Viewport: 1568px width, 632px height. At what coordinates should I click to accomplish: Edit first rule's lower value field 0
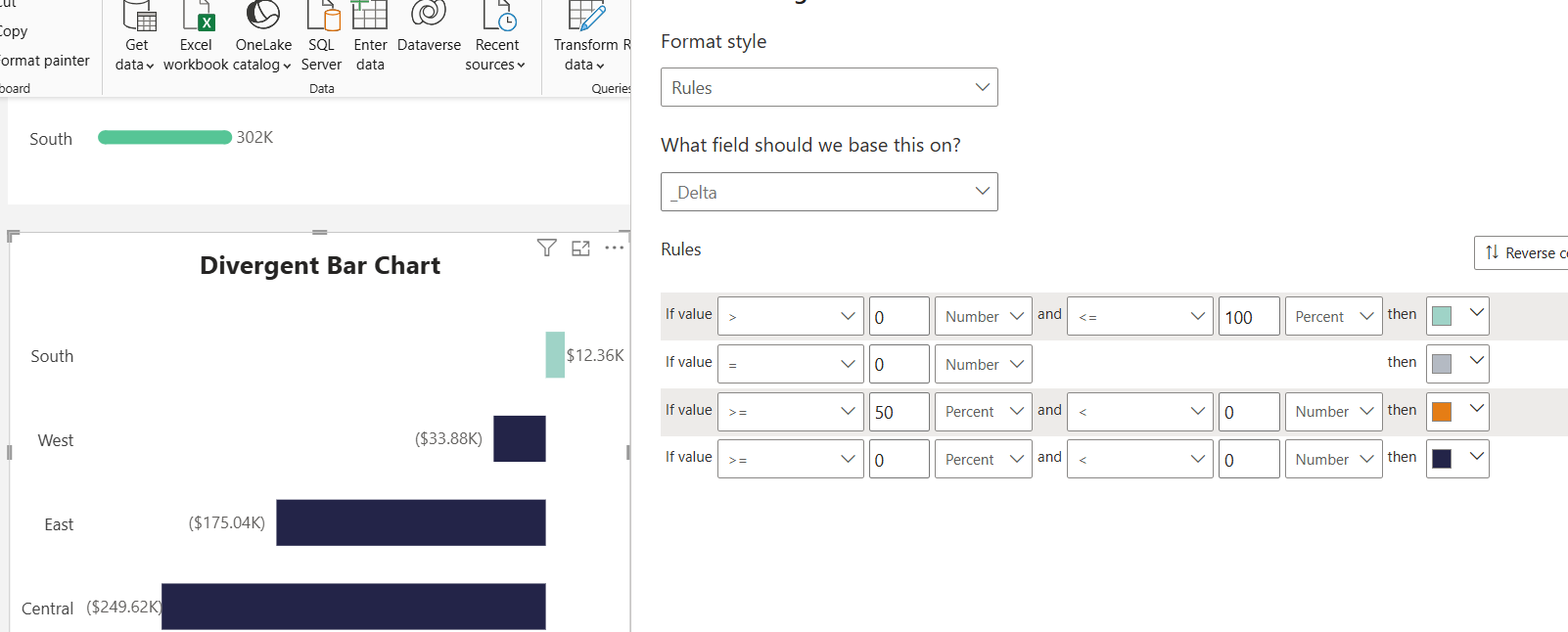(899, 316)
